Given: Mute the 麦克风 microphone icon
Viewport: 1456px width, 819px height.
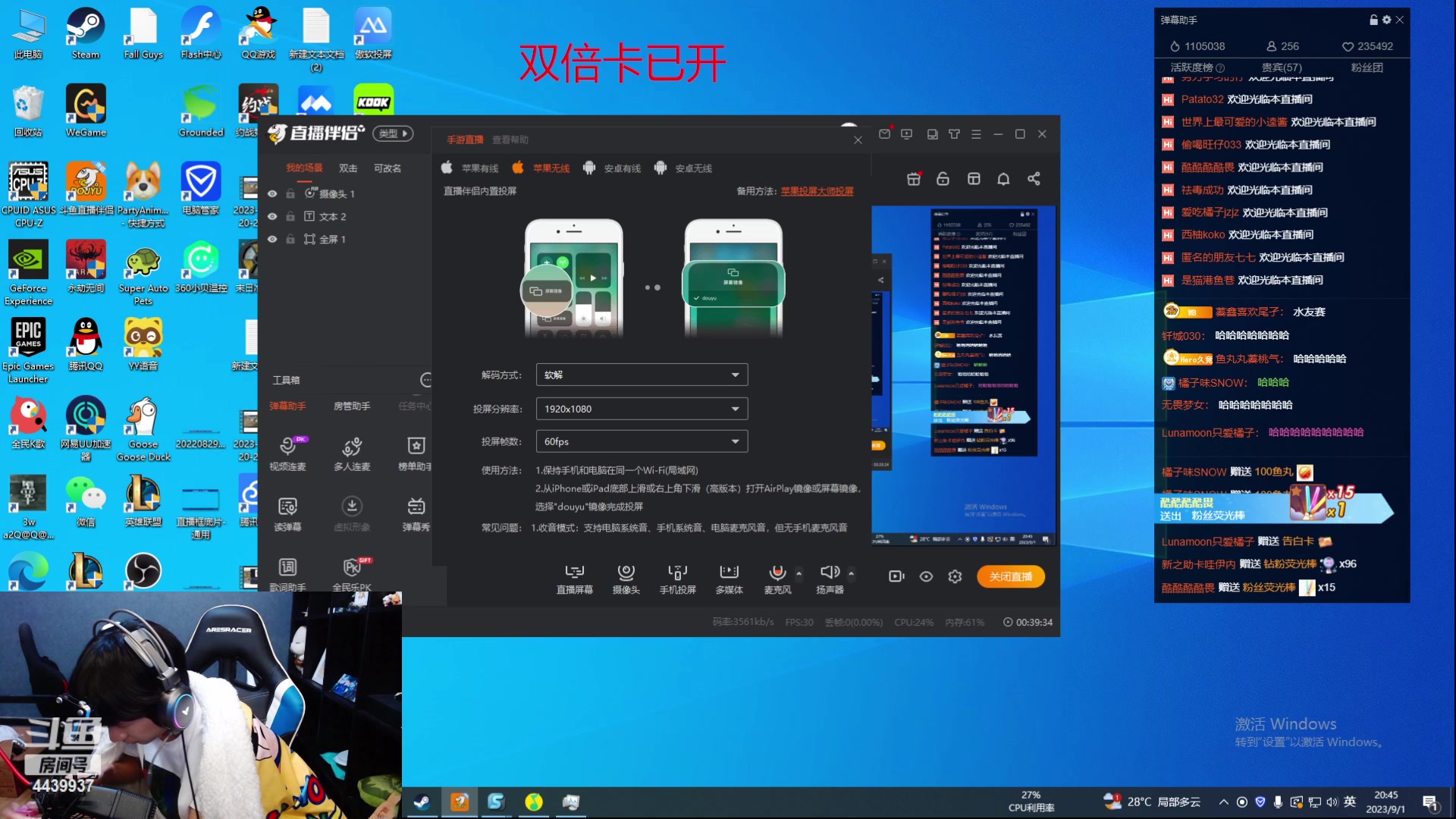Looking at the screenshot, I should 777,573.
